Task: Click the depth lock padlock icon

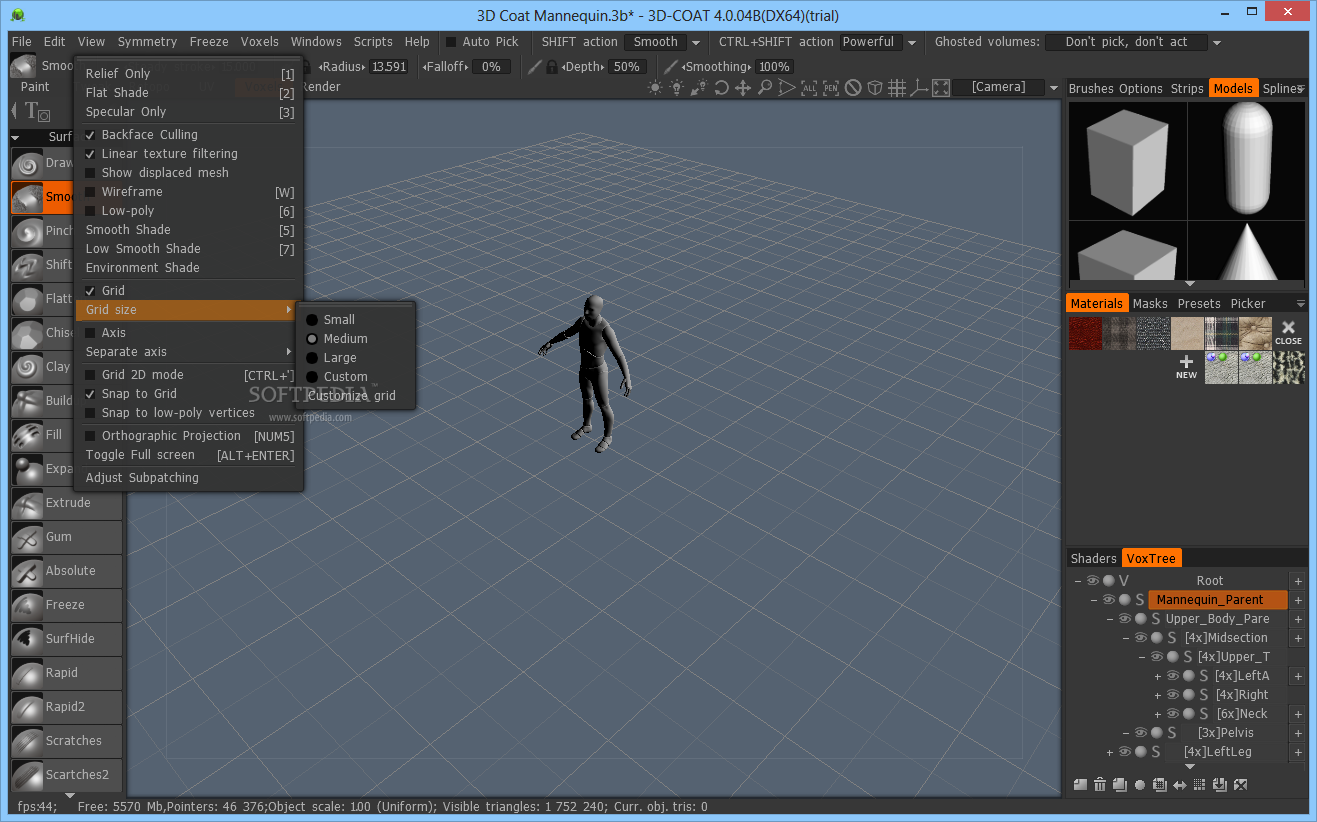Action: point(551,67)
